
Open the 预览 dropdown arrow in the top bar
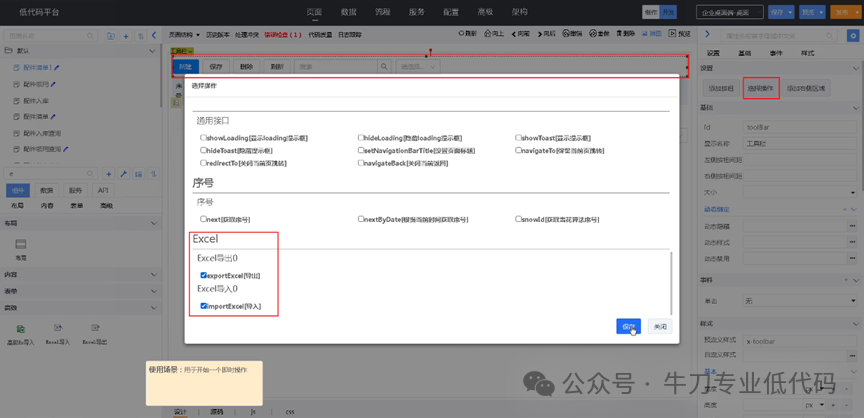pyautogui.click(x=822, y=12)
